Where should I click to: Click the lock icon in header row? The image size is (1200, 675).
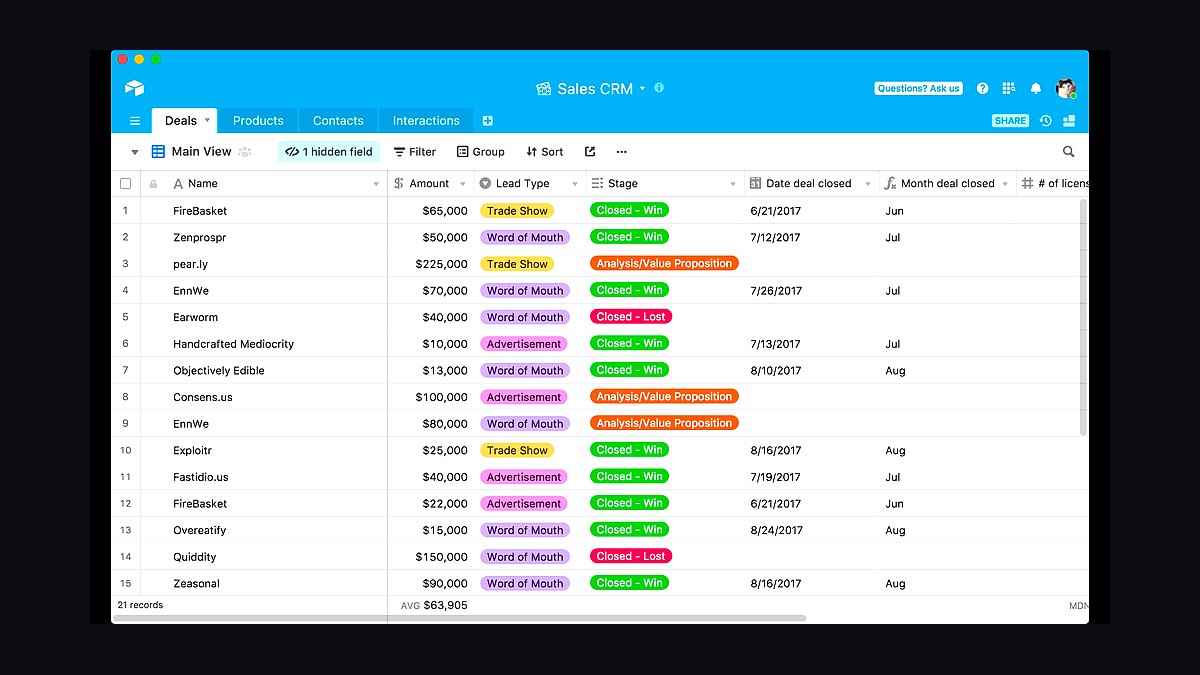tap(153, 184)
